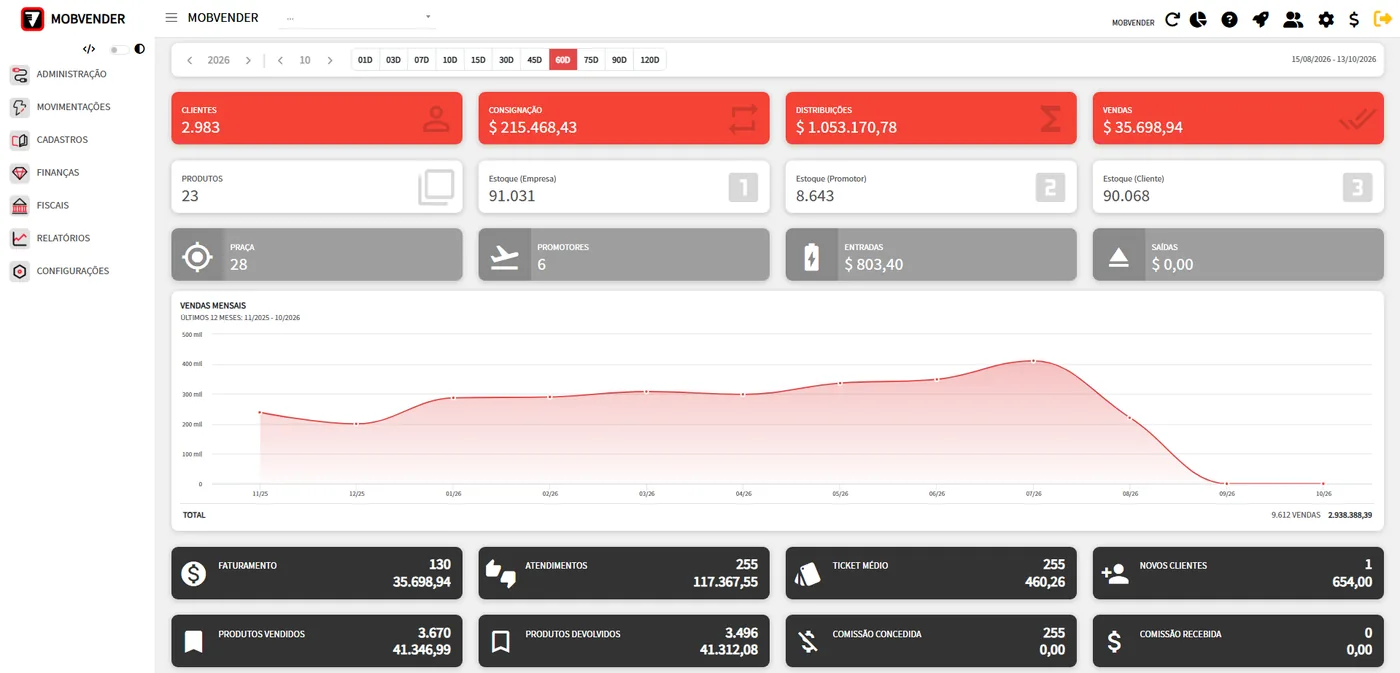
Task: Click the Movimentações sidebar icon
Action: (x=19, y=107)
